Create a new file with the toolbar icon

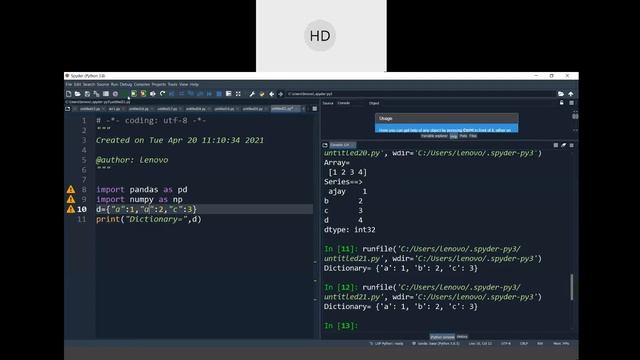pos(69,94)
